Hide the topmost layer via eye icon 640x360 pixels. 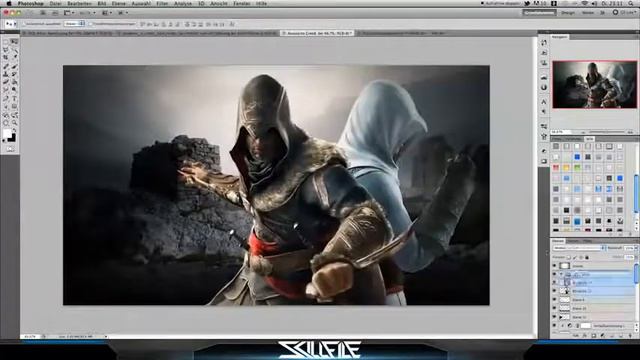[554, 266]
